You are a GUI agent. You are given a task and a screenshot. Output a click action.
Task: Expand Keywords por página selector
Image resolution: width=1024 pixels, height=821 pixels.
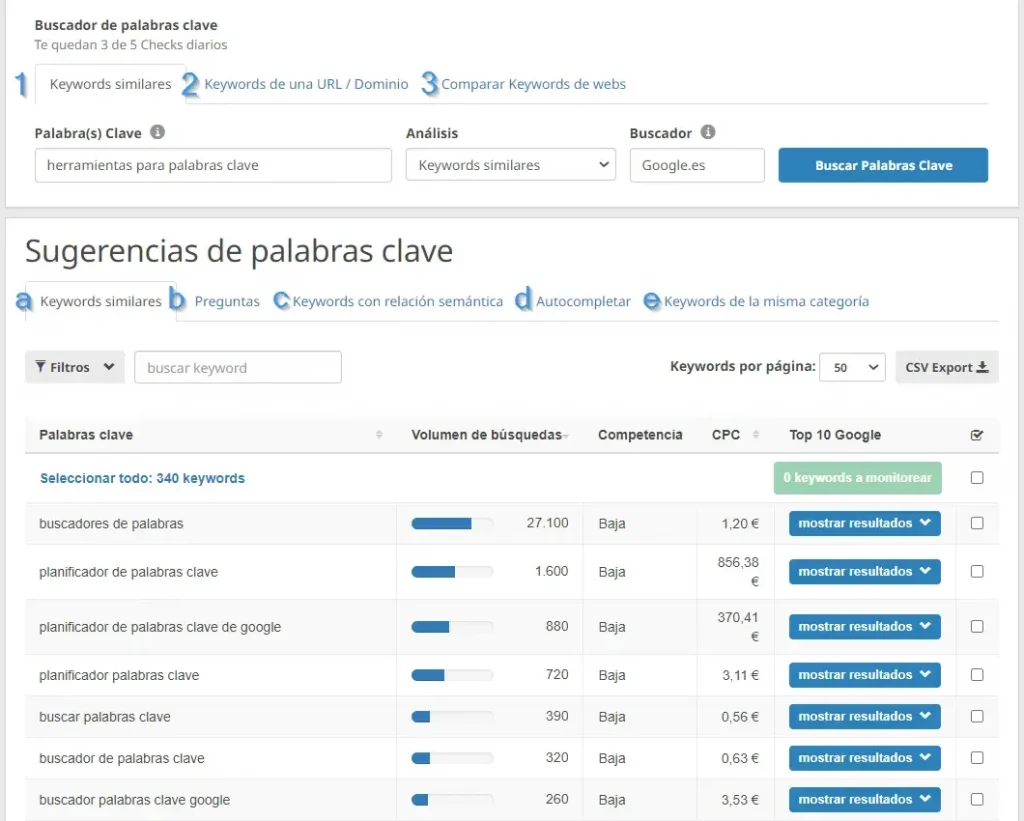pyautogui.click(x=852, y=367)
